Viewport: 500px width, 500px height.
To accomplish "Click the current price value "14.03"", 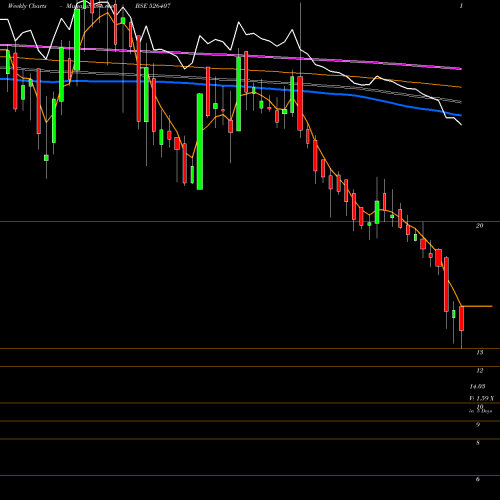I will pyautogui.click(x=477, y=386).
